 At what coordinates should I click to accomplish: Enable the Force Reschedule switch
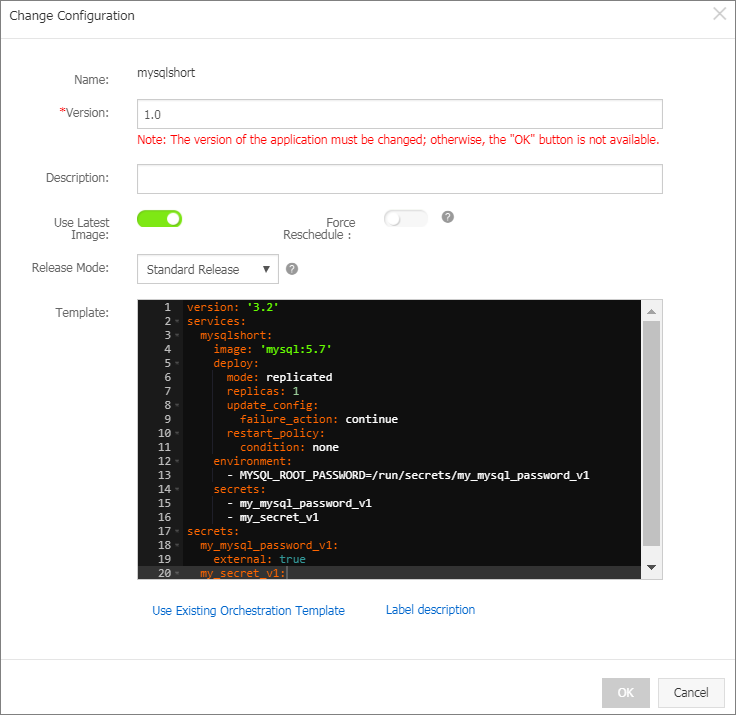[x=406, y=219]
